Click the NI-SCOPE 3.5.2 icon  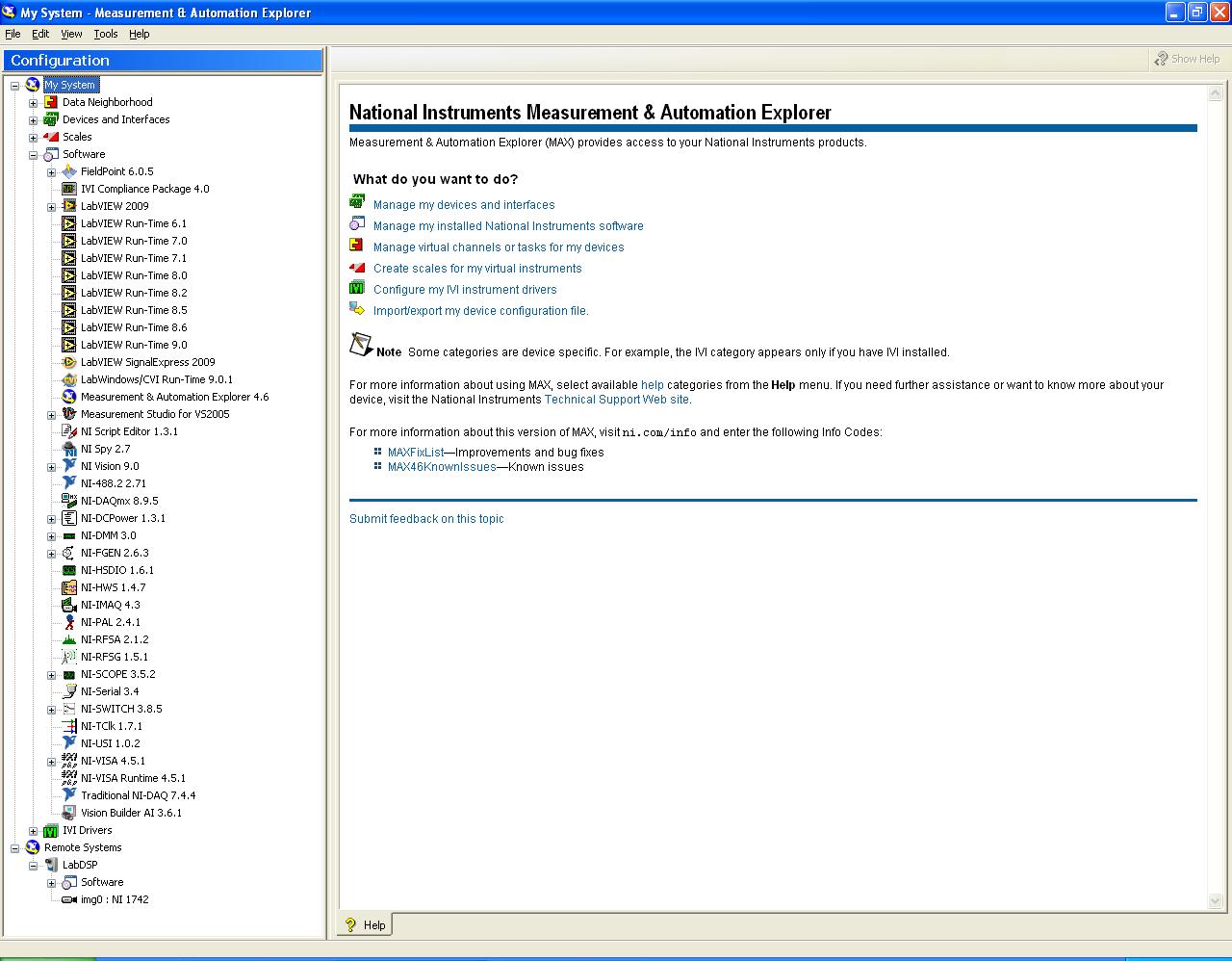(69, 674)
